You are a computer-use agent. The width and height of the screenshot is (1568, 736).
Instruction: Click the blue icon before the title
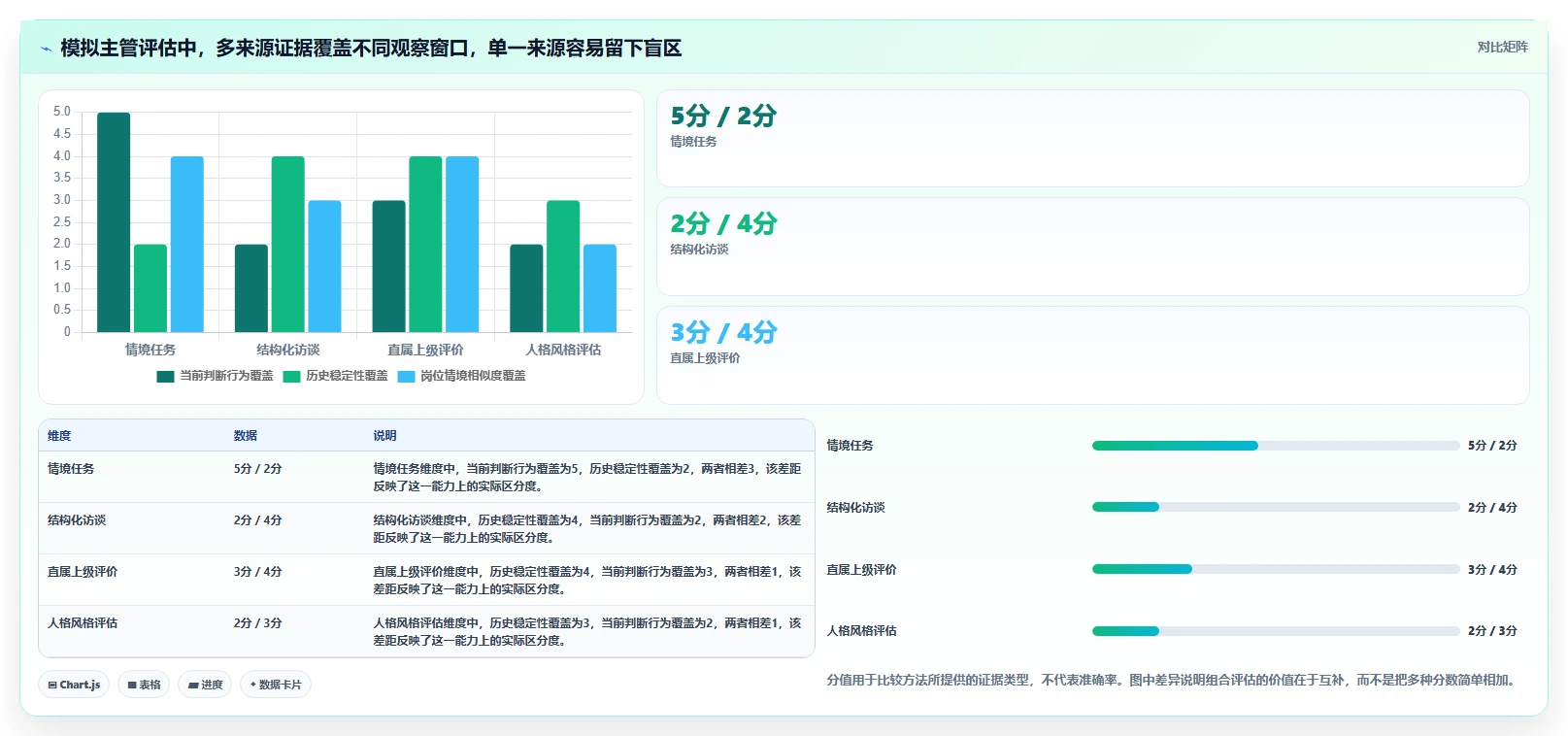coord(46,49)
